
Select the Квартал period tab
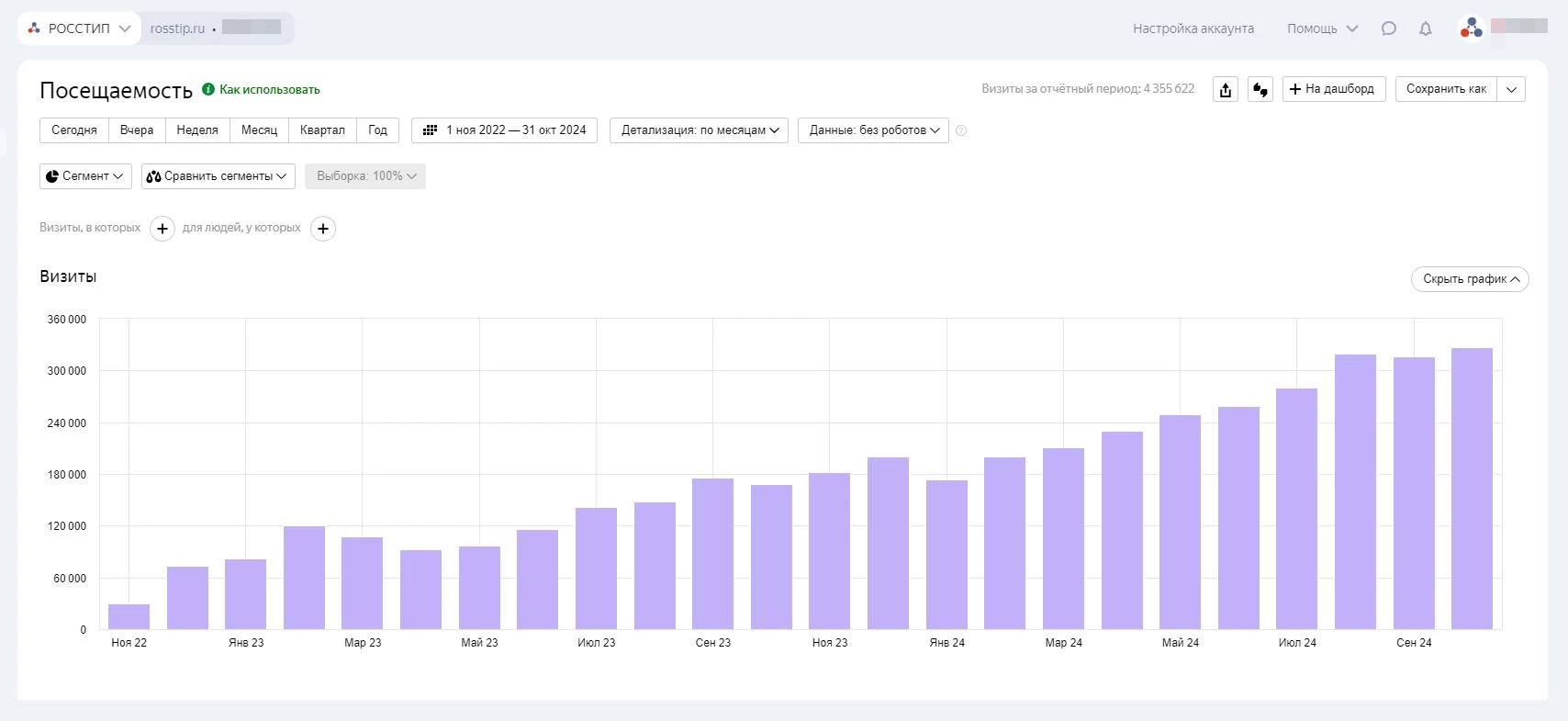tap(322, 130)
